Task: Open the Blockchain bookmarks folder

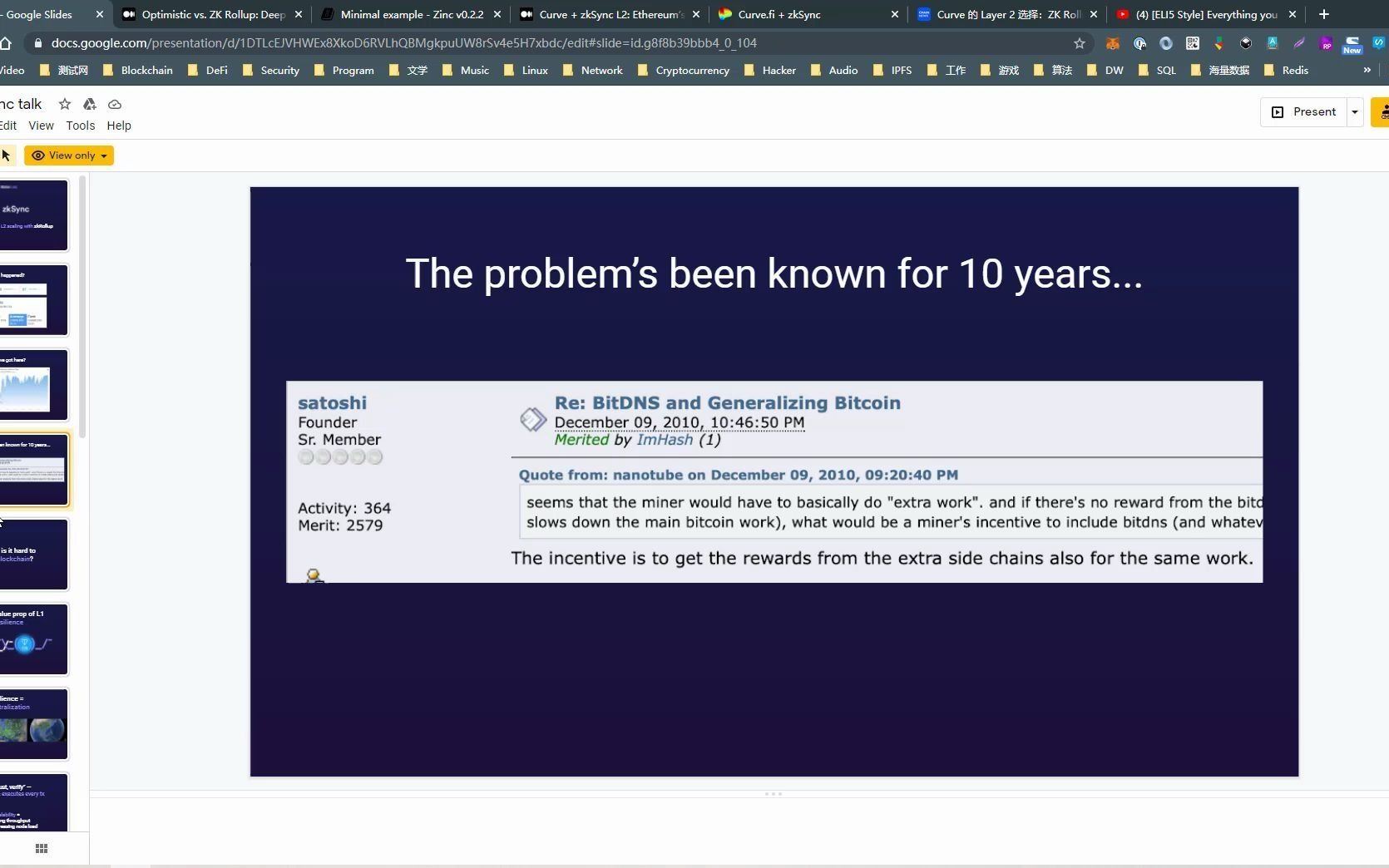Action: [x=138, y=70]
